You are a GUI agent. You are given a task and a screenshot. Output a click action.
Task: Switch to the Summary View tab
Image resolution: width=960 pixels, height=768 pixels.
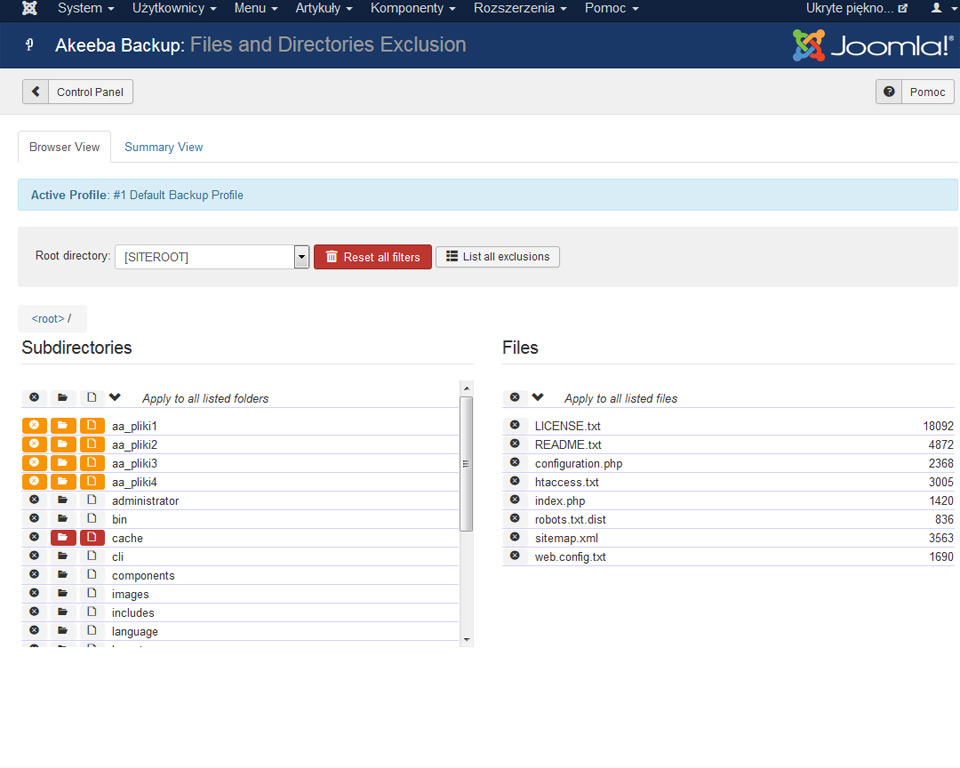pos(163,147)
